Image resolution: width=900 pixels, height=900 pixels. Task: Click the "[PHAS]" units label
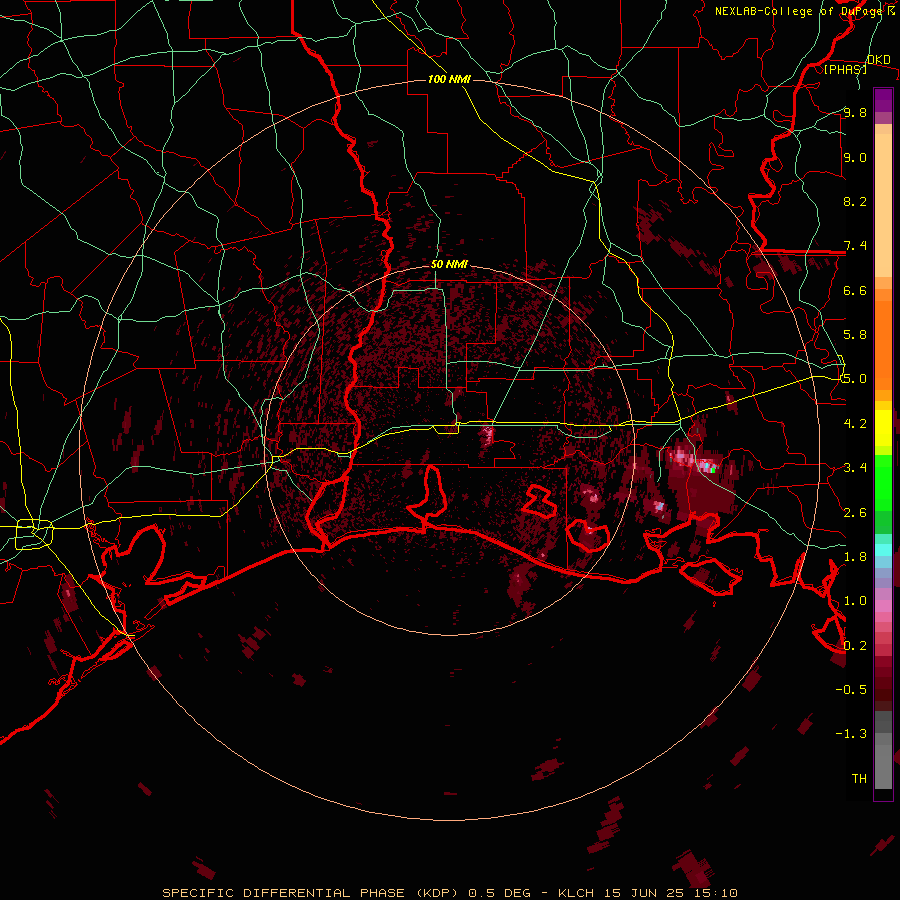[x=845, y=69]
